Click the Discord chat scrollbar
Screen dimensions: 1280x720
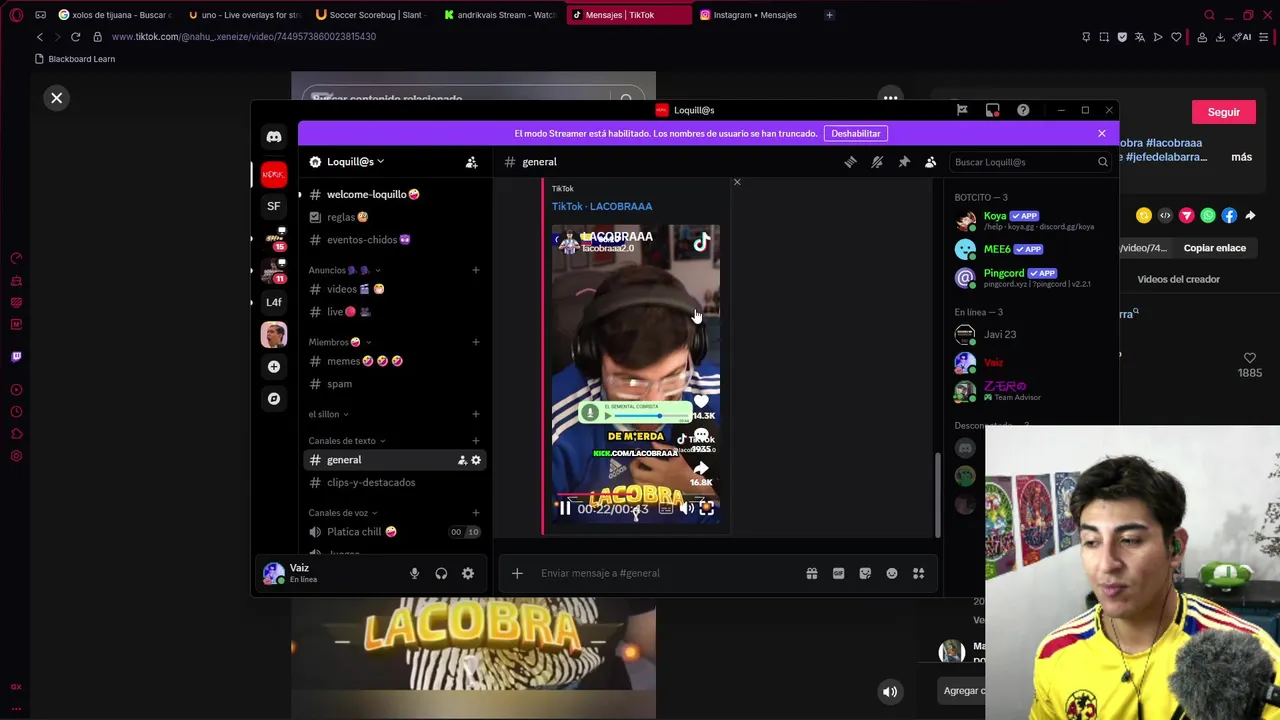pyautogui.click(x=937, y=495)
